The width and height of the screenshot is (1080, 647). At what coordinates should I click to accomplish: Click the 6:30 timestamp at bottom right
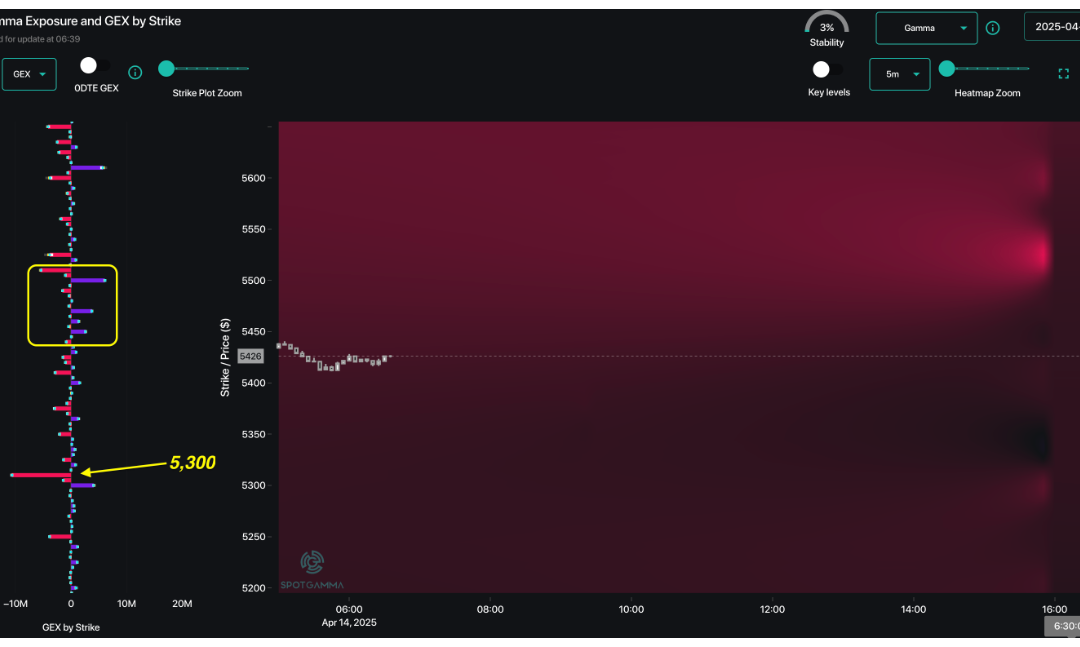[1063, 626]
